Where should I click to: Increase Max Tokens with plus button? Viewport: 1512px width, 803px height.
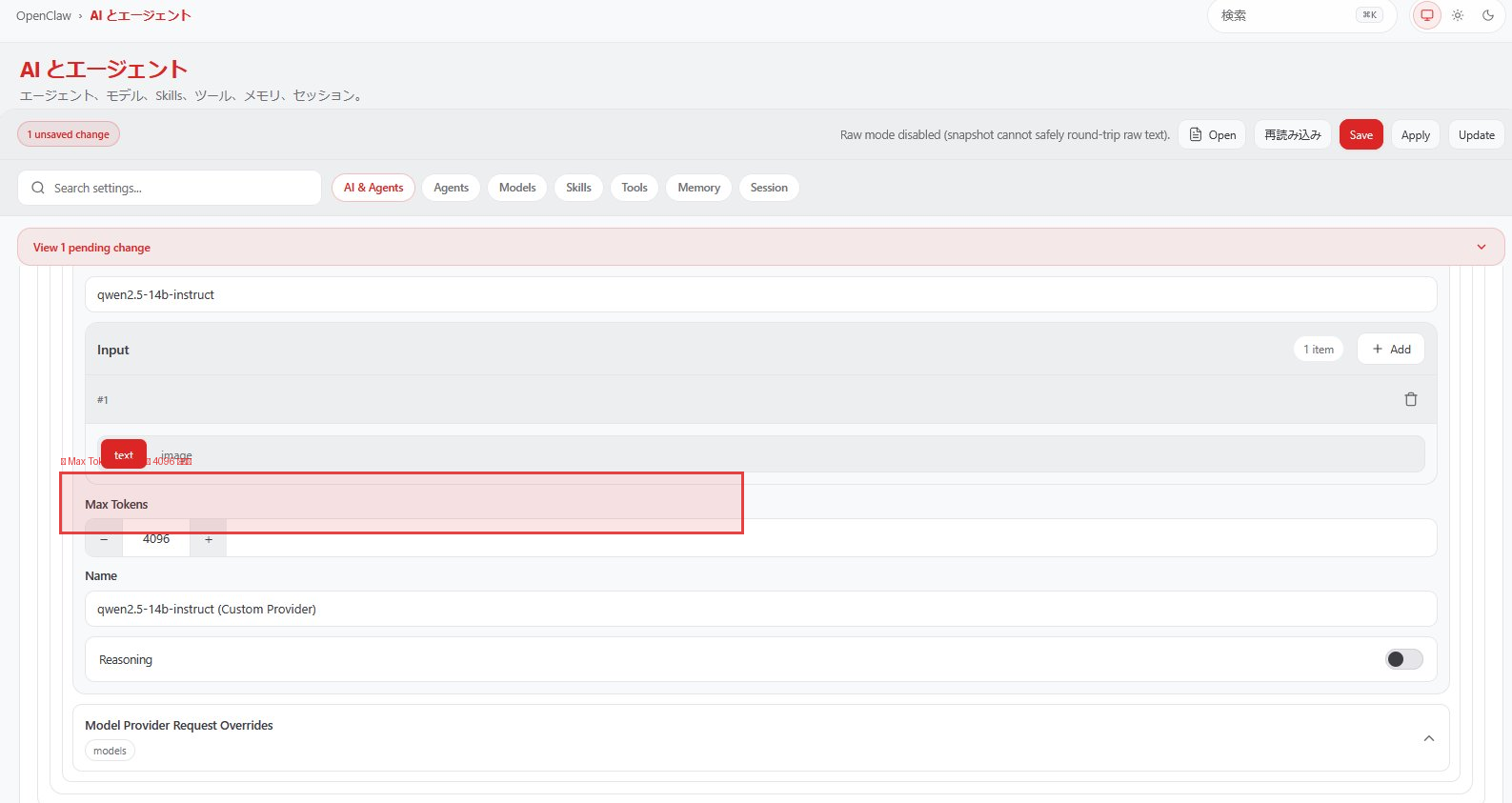(x=209, y=539)
